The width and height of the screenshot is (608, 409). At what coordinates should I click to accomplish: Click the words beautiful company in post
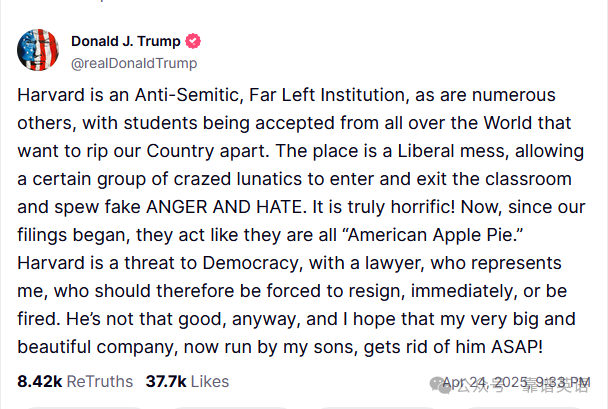(97, 347)
